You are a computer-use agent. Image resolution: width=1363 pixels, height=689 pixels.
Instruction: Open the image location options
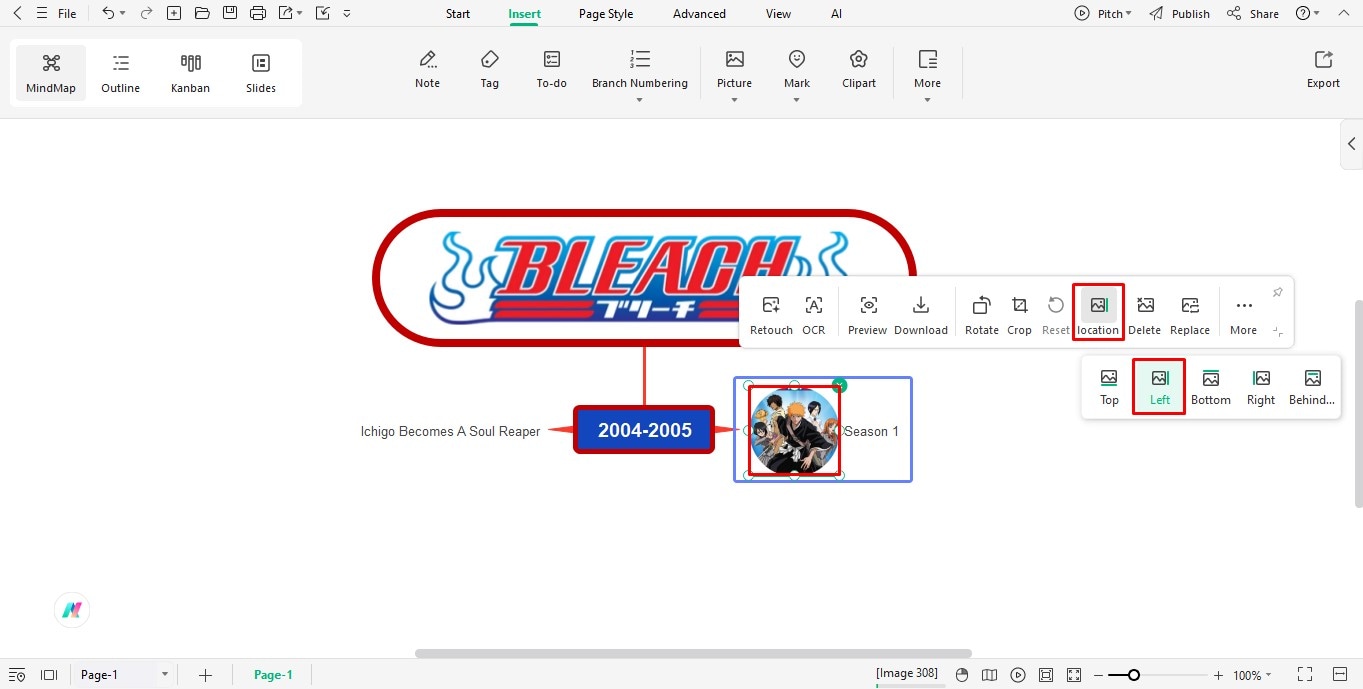[1098, 313]
